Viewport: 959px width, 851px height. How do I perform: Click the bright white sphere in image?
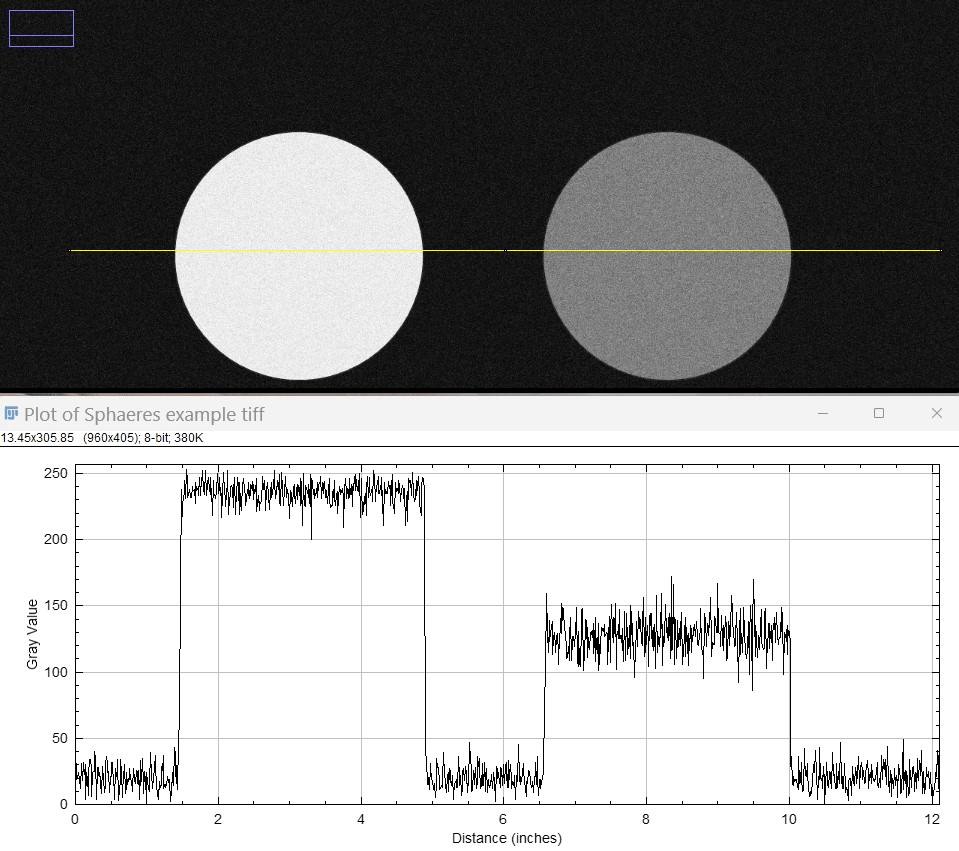pos(299,256)
